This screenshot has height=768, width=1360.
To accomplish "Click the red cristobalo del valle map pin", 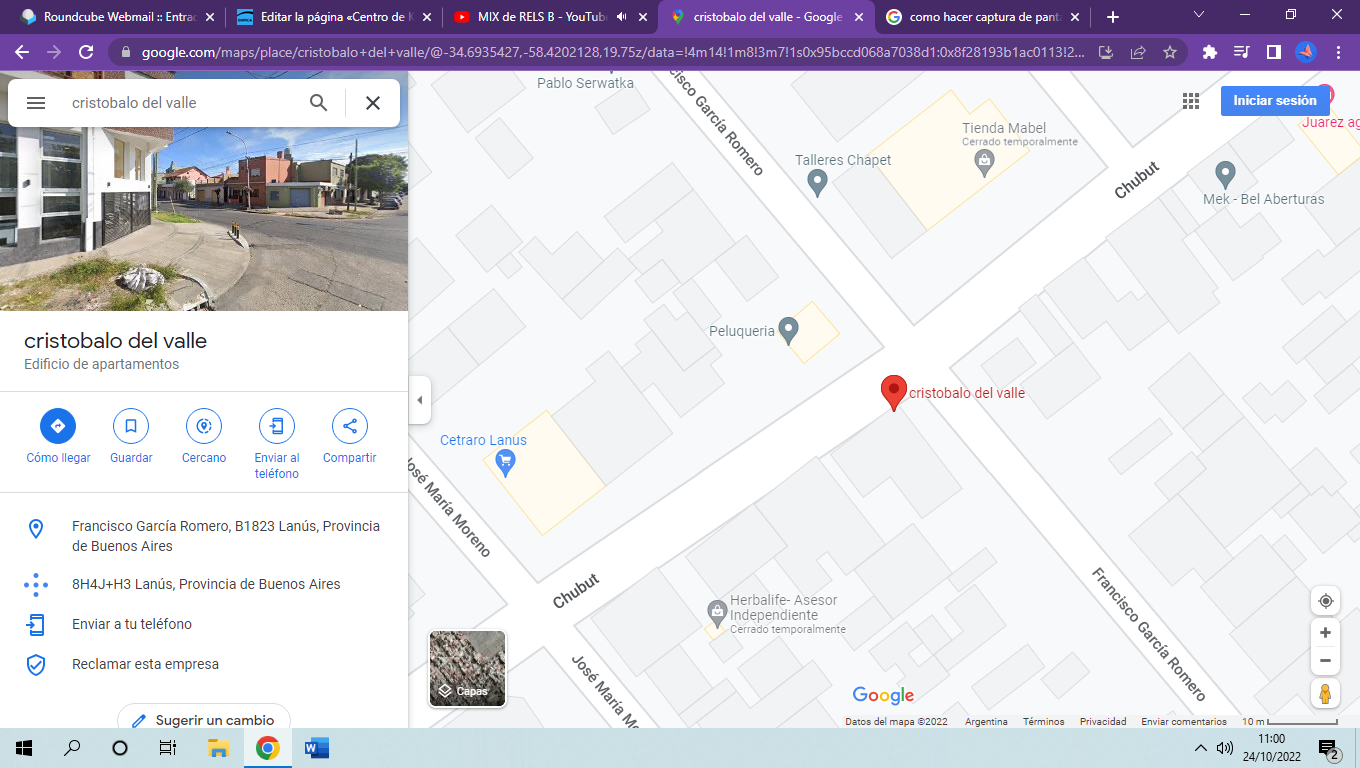I will [893, 393].
